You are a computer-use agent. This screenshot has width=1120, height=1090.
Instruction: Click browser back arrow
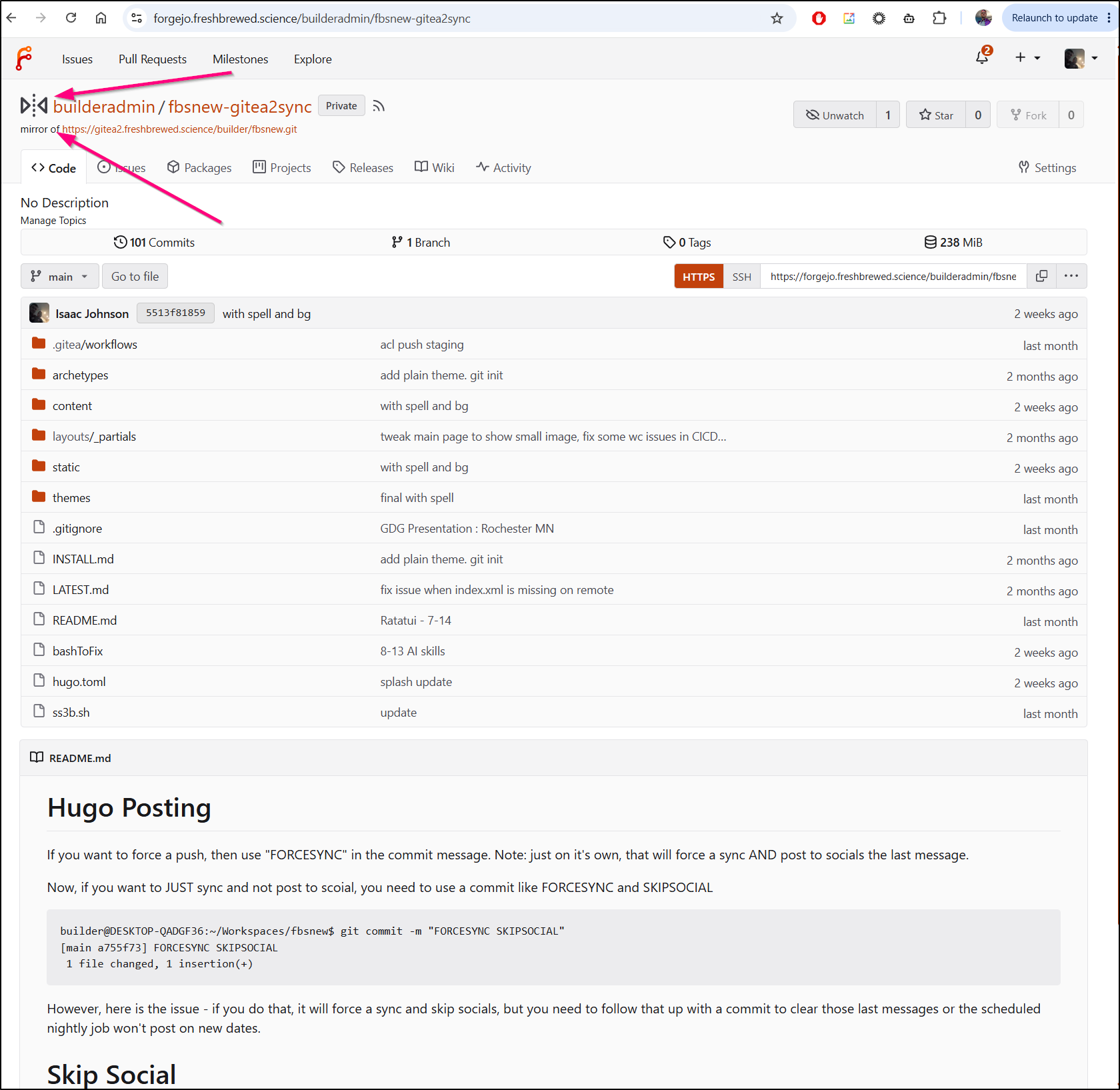click(x=11, y=18)
